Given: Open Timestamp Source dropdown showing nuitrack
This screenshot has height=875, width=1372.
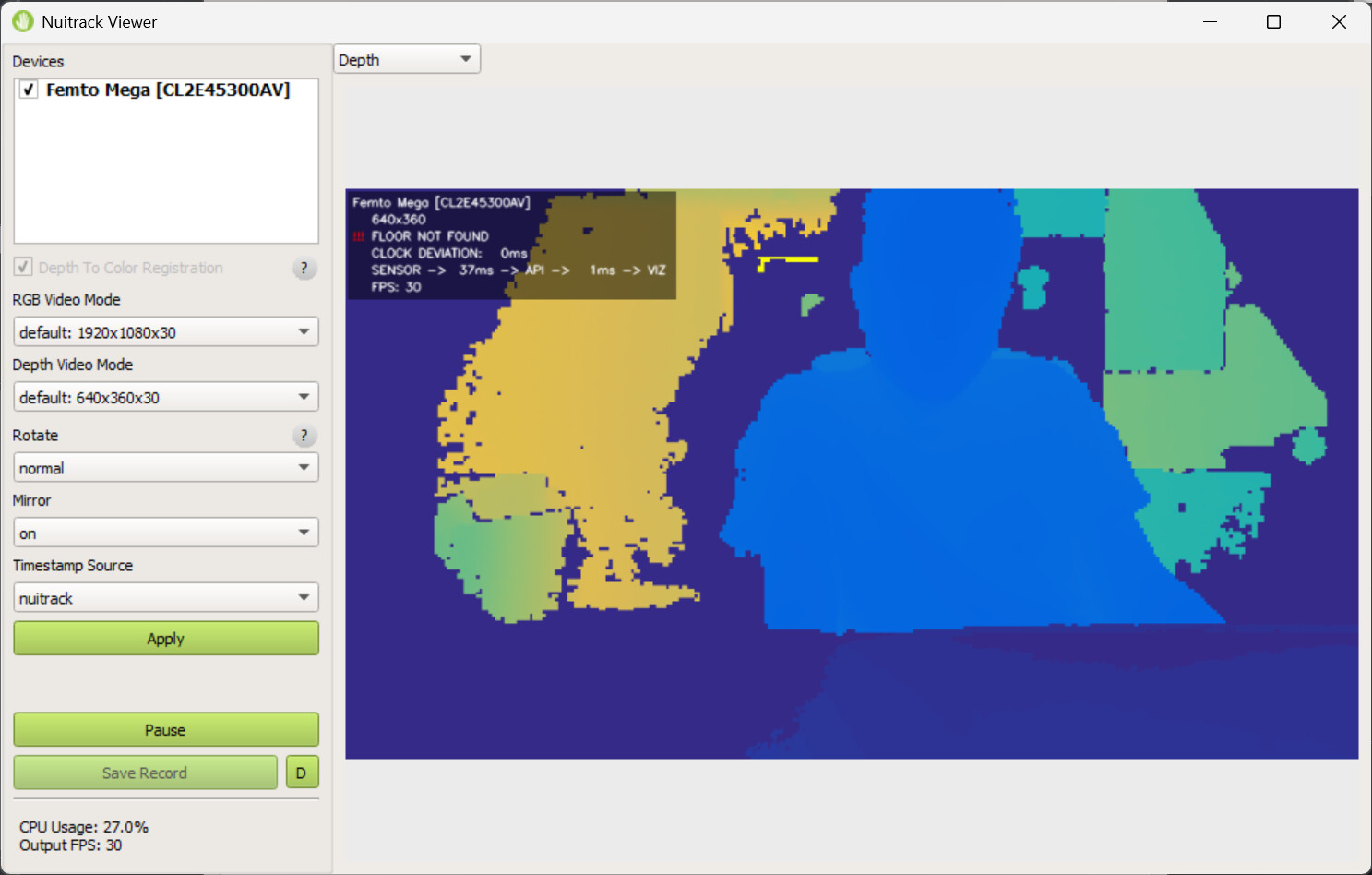Looking at the screenshot, I should click(x=166, y=598).
